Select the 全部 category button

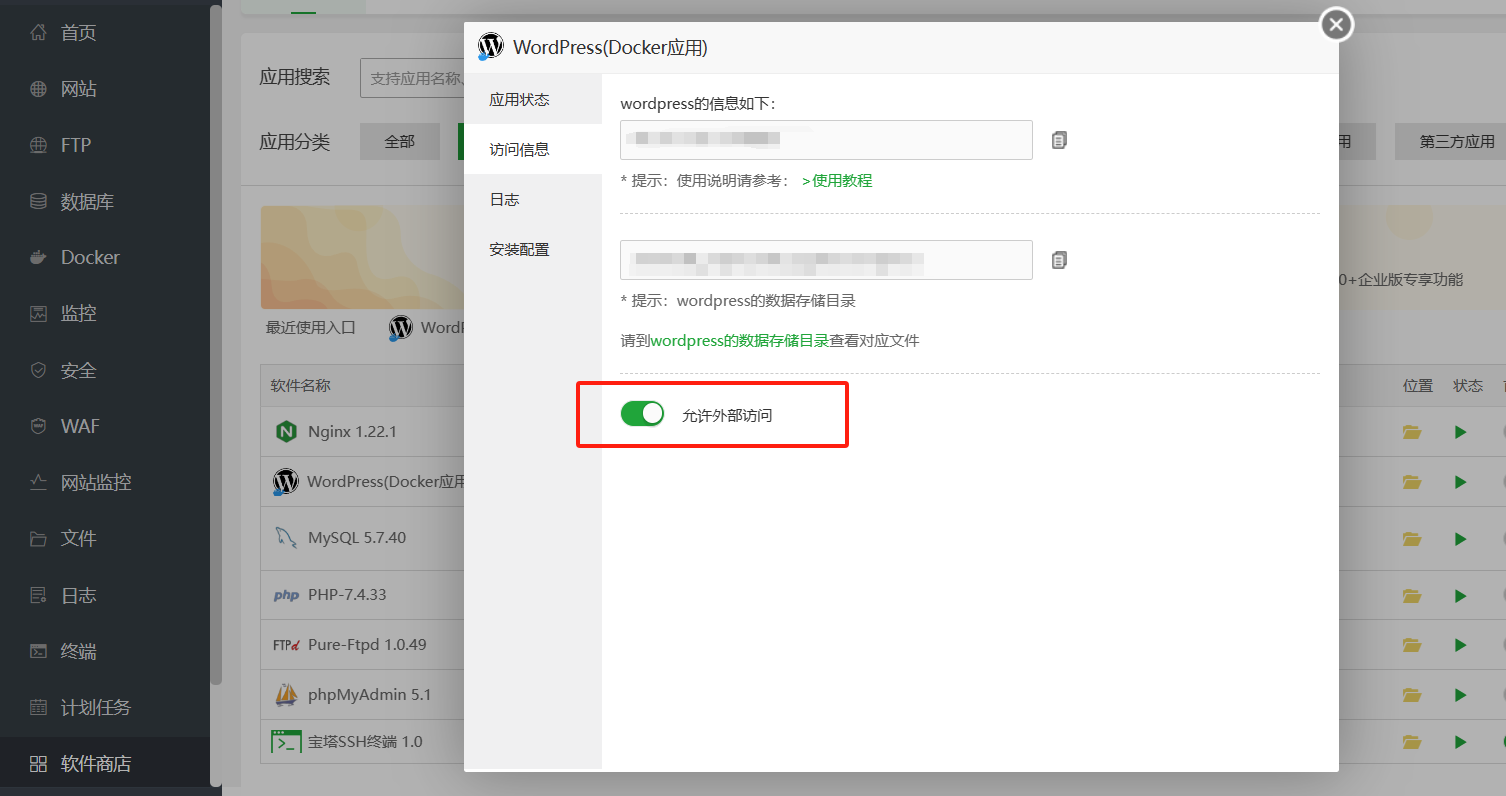point(400,142)
